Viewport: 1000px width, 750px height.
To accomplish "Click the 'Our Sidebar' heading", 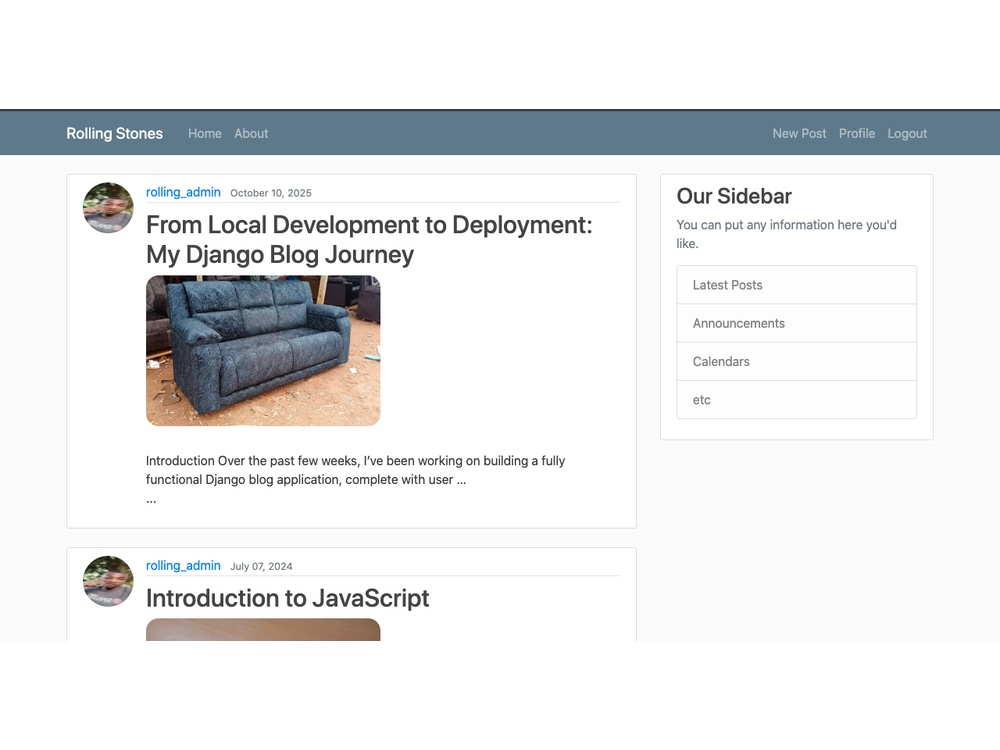I will (734, 196).
